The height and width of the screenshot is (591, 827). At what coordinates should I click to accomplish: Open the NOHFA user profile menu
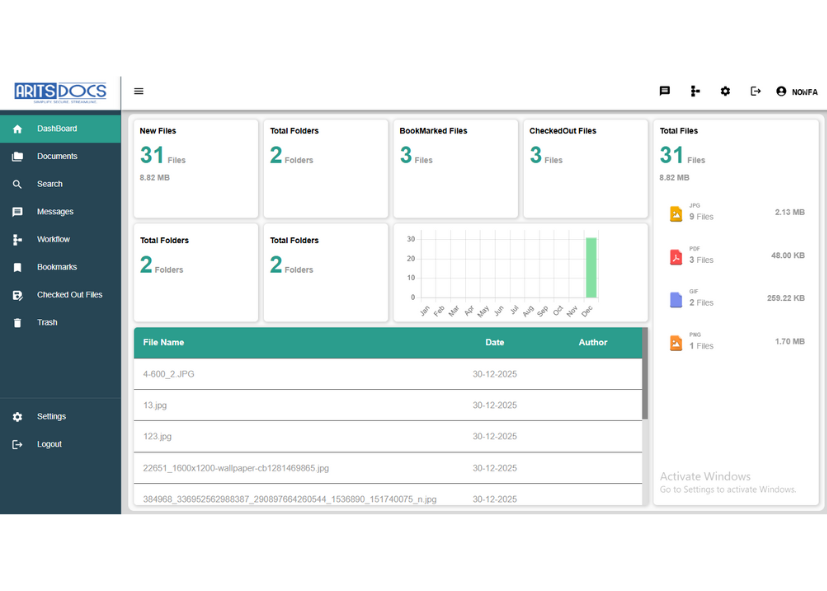pos(797,92)
